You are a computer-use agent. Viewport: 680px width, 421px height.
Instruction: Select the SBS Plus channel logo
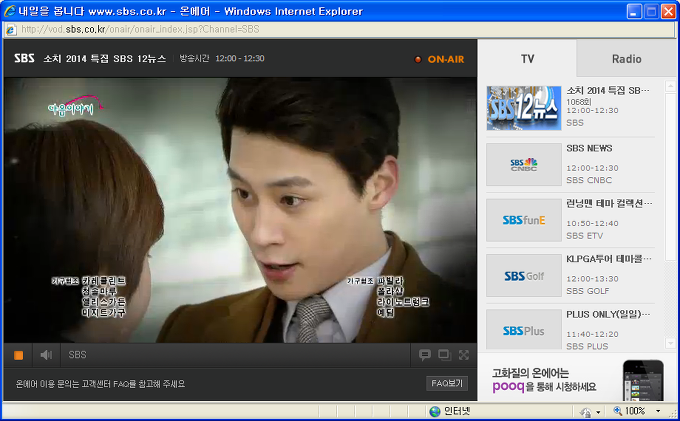pos(523,330)
